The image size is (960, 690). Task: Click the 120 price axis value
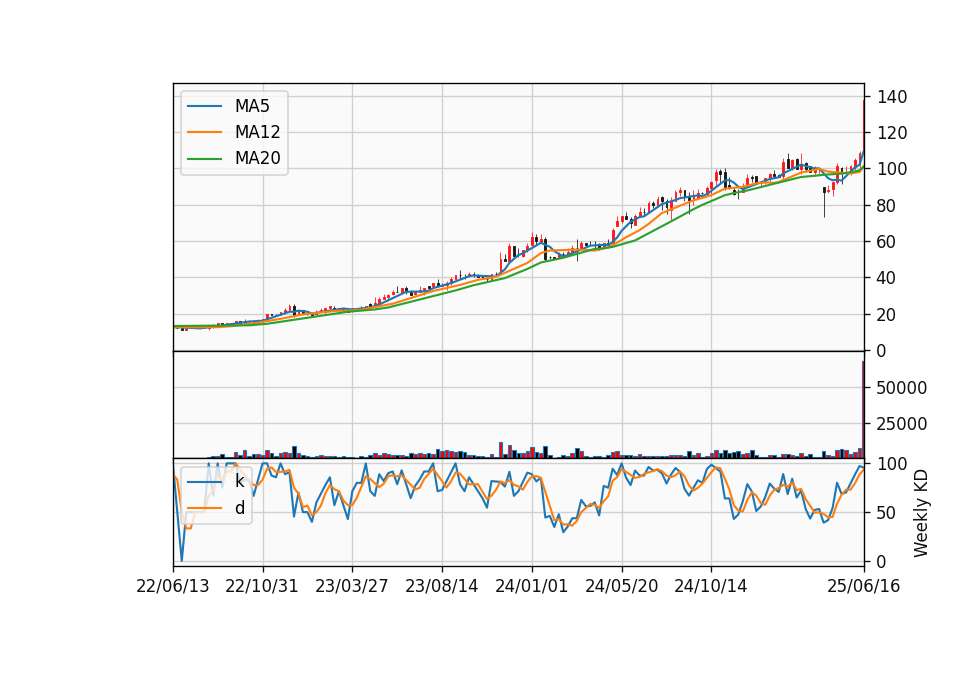point(892,133)
